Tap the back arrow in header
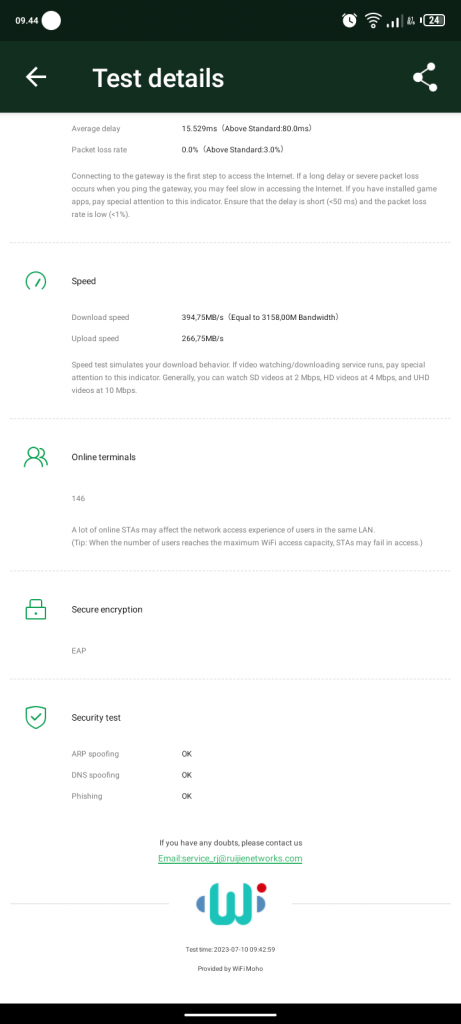 pyautogui.click(x=36, y=76)
